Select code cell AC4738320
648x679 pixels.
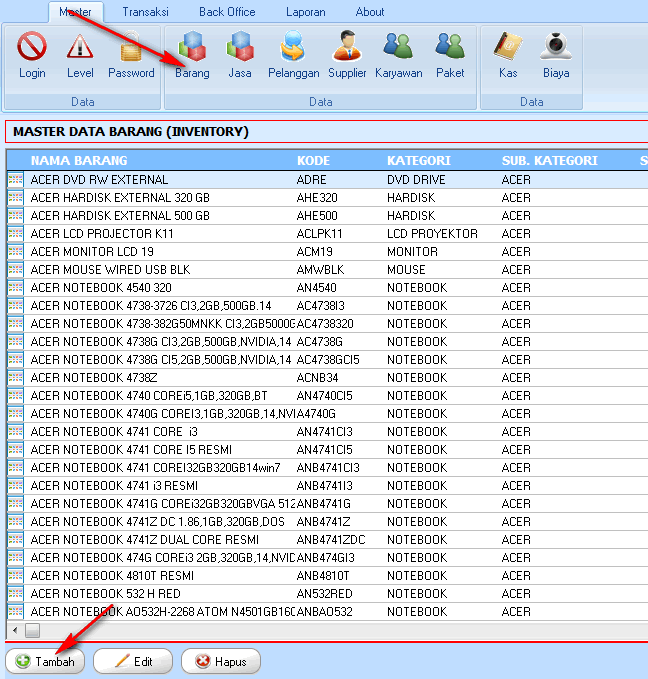coord(325,323)
